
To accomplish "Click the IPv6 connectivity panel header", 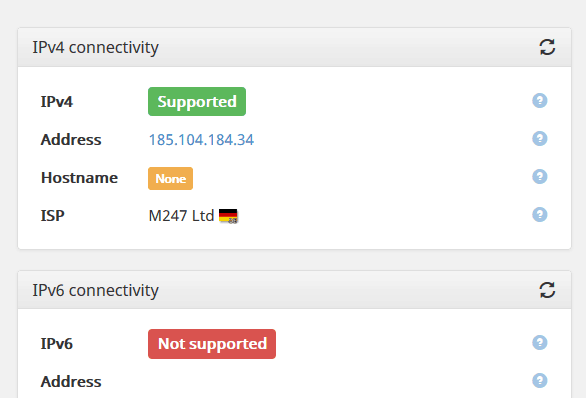I will point(294,290).
